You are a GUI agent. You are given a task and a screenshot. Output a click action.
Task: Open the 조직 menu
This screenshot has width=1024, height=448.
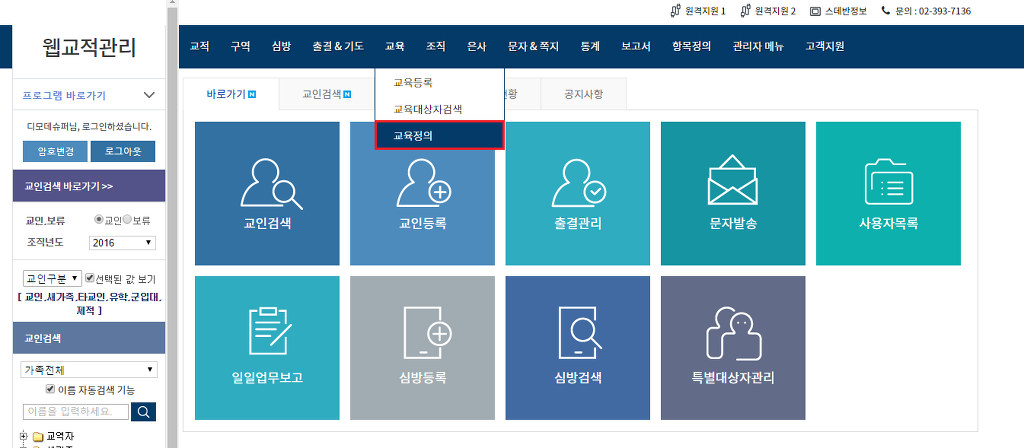[436, 46]
